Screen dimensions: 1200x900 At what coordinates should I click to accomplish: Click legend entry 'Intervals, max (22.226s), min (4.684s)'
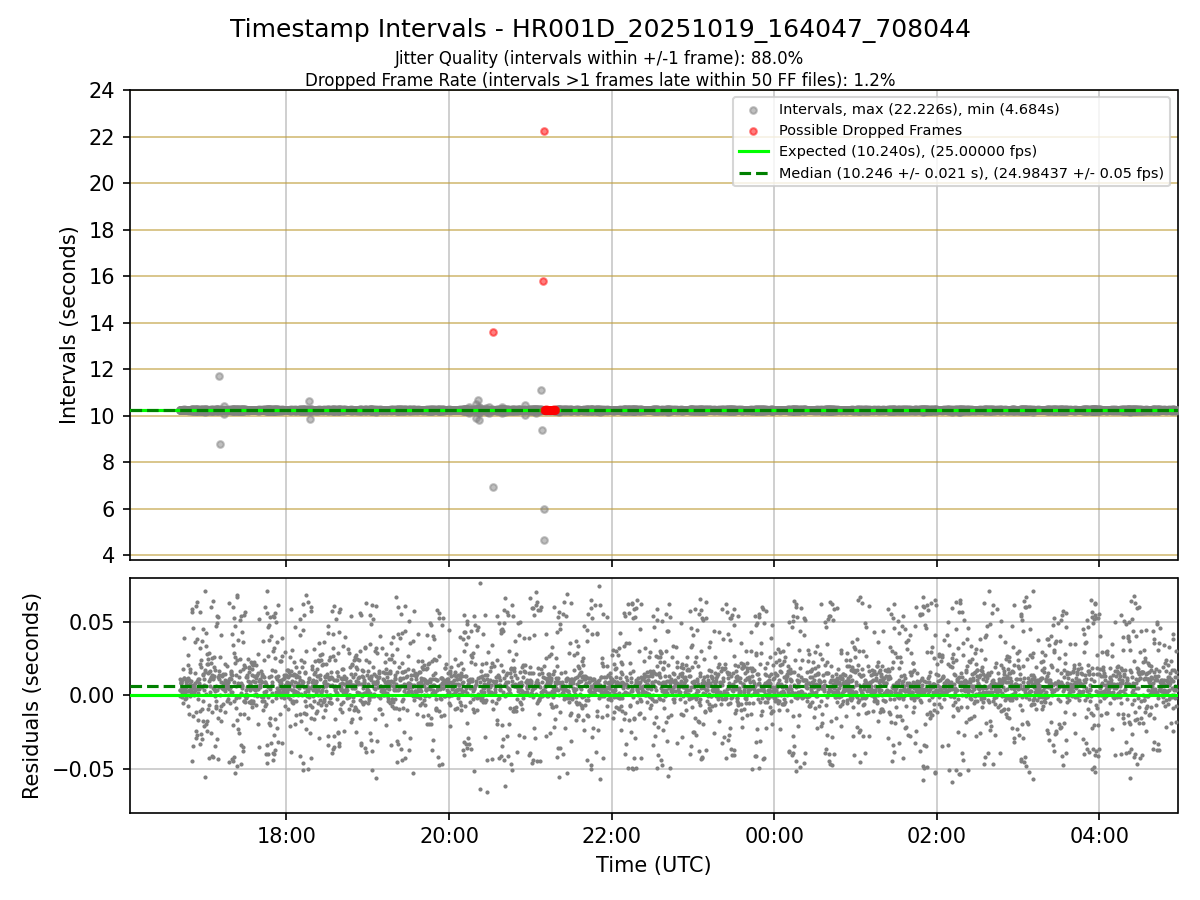919,109
